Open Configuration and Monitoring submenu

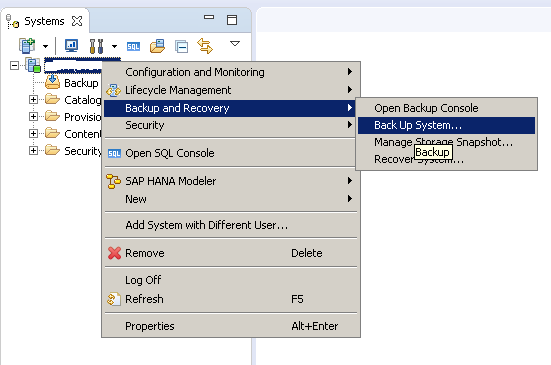click(x=231, y=72)
